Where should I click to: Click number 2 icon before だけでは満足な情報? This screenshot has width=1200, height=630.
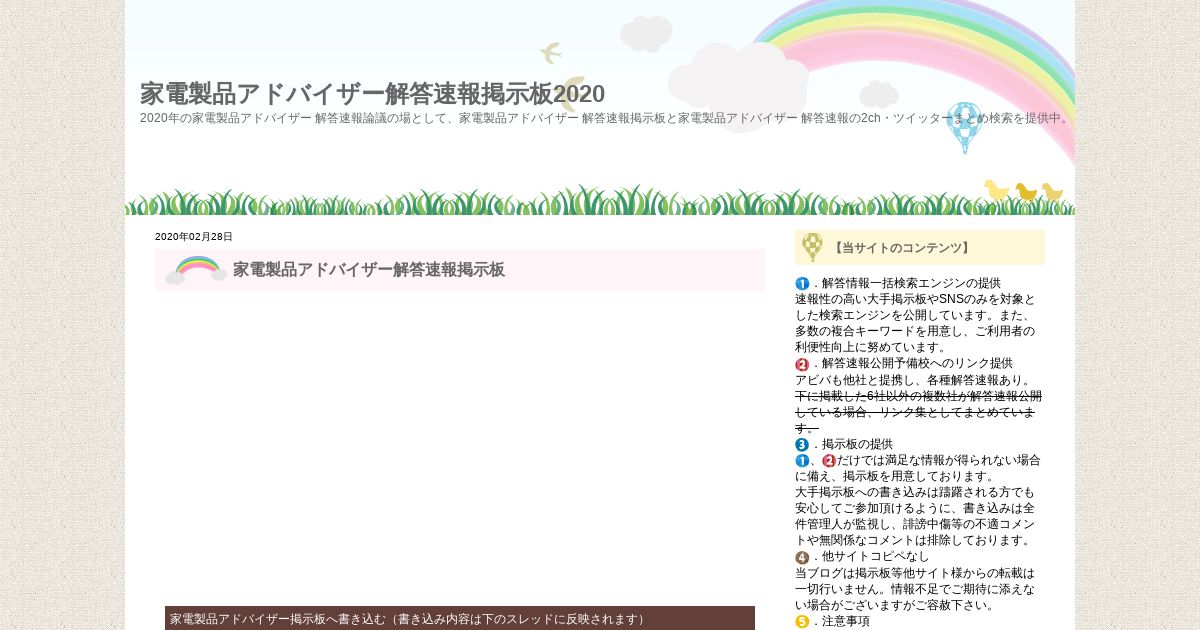829,461
